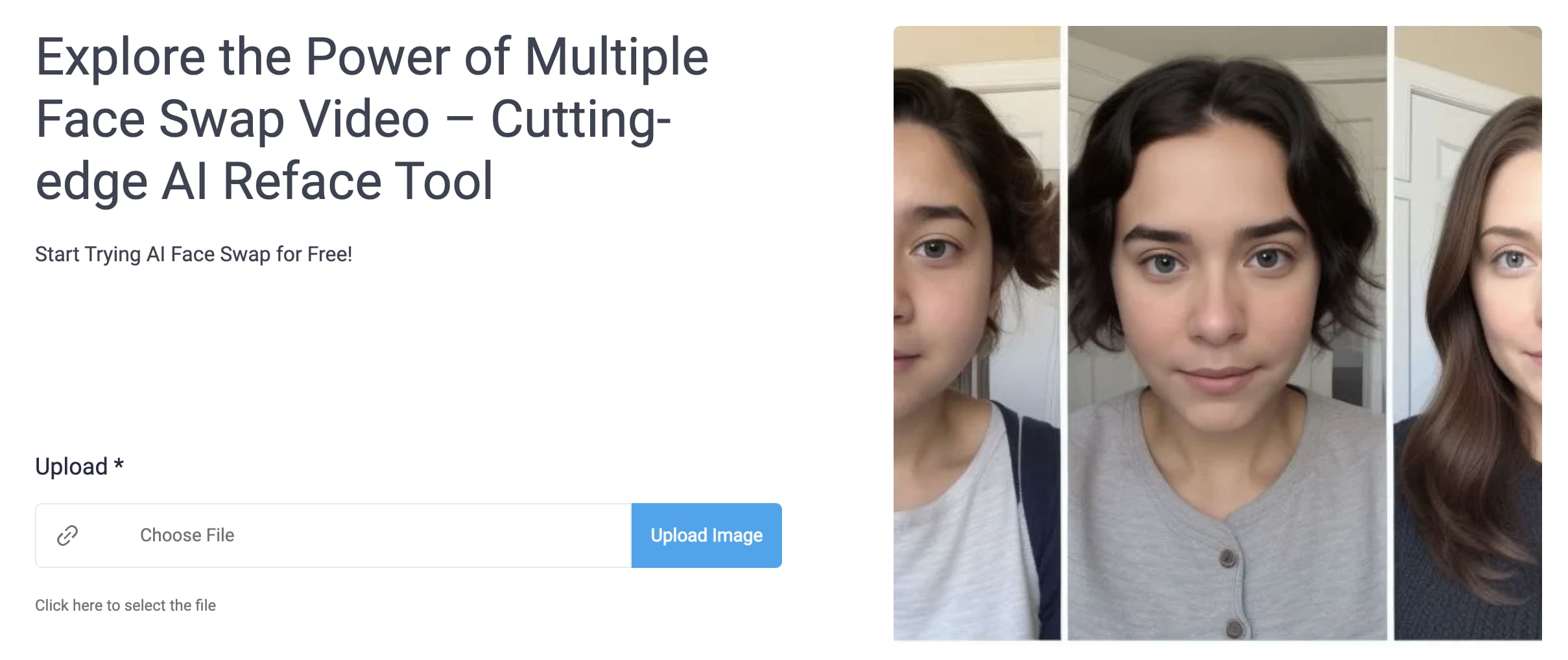This screenshot has width=1568, height=660.
Task: Click the 'Click here to select the file' hint
Action: [125, 605]
